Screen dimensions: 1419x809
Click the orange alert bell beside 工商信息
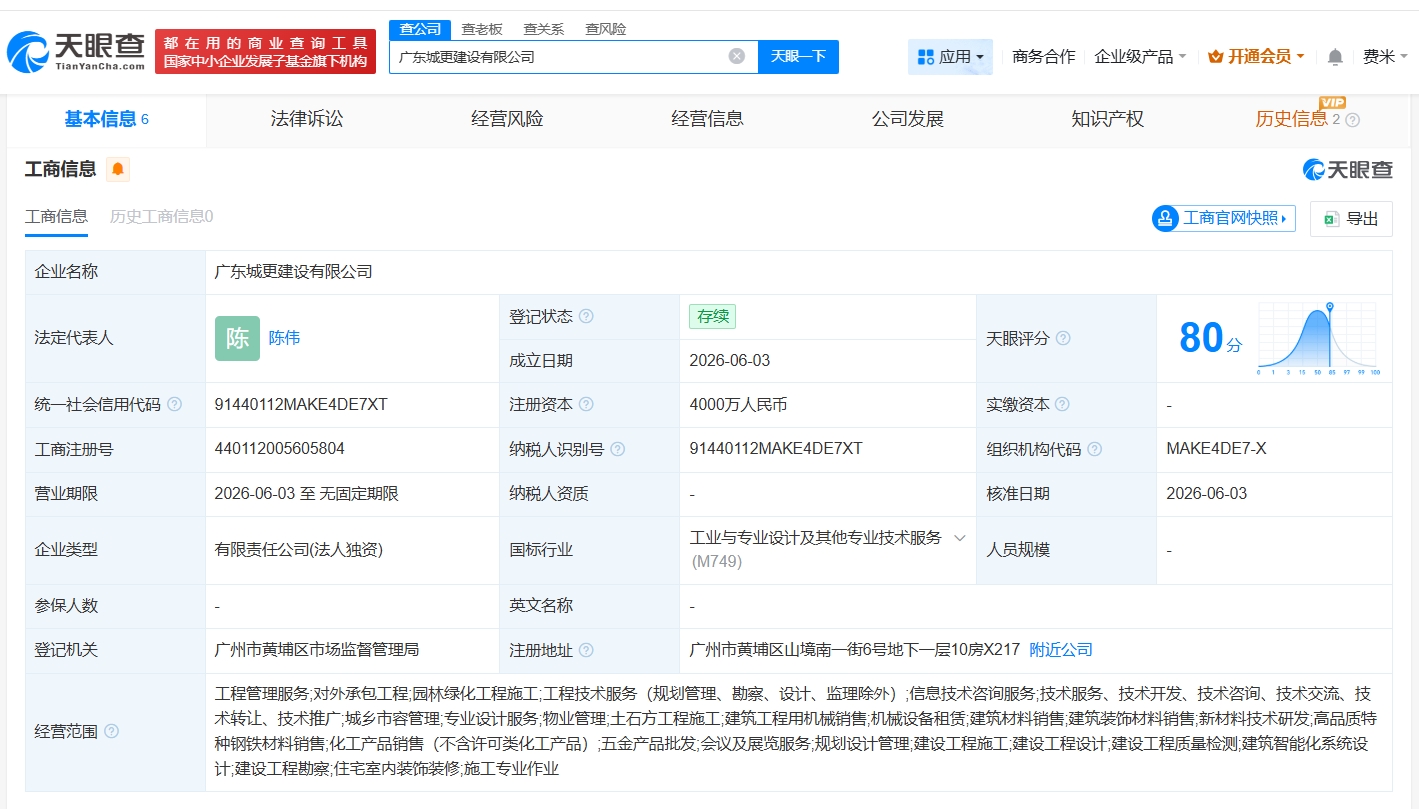coord(118,169)
